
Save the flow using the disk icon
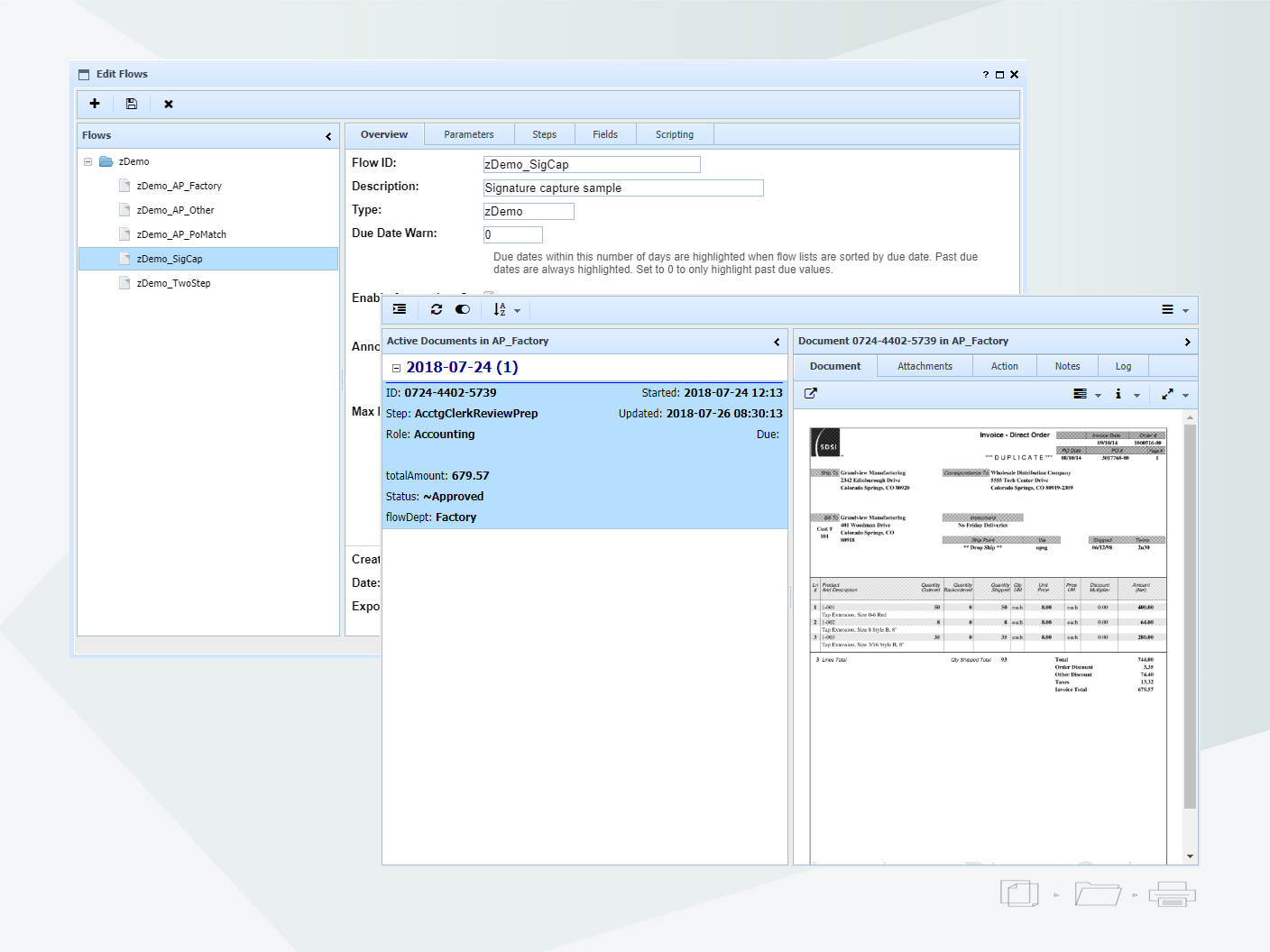point(131,104)
